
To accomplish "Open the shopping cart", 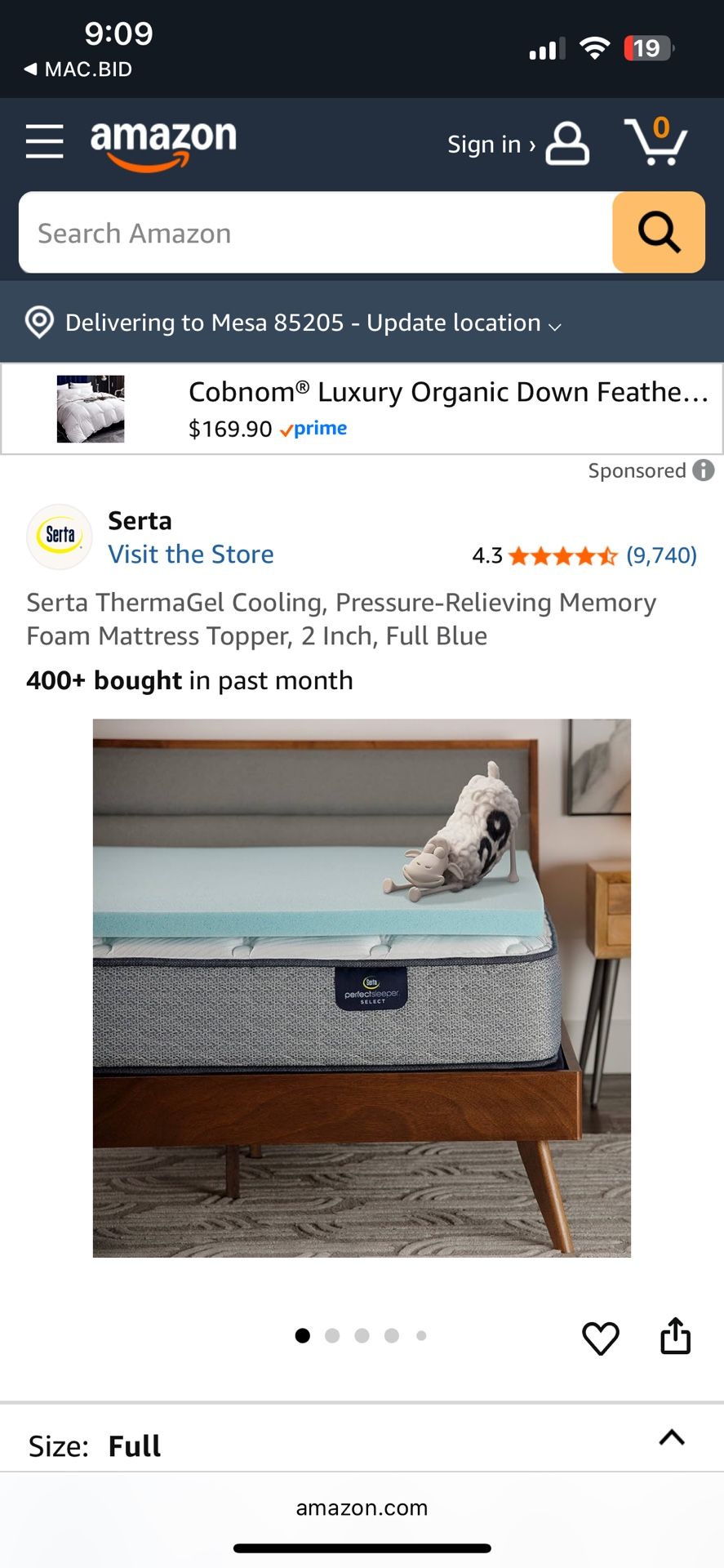I will click(656, 140).
